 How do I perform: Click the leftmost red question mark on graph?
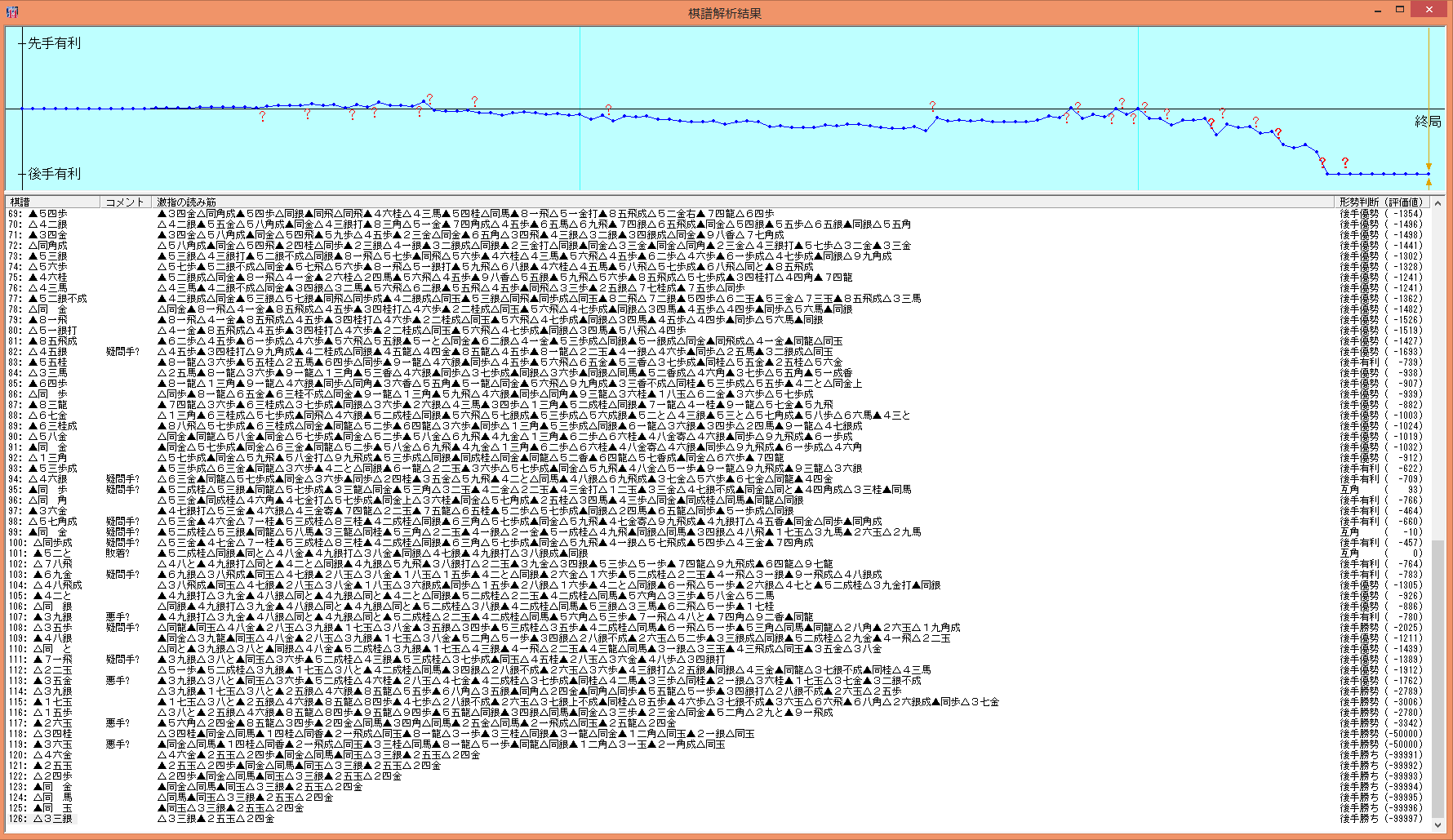tap(262, 117)
